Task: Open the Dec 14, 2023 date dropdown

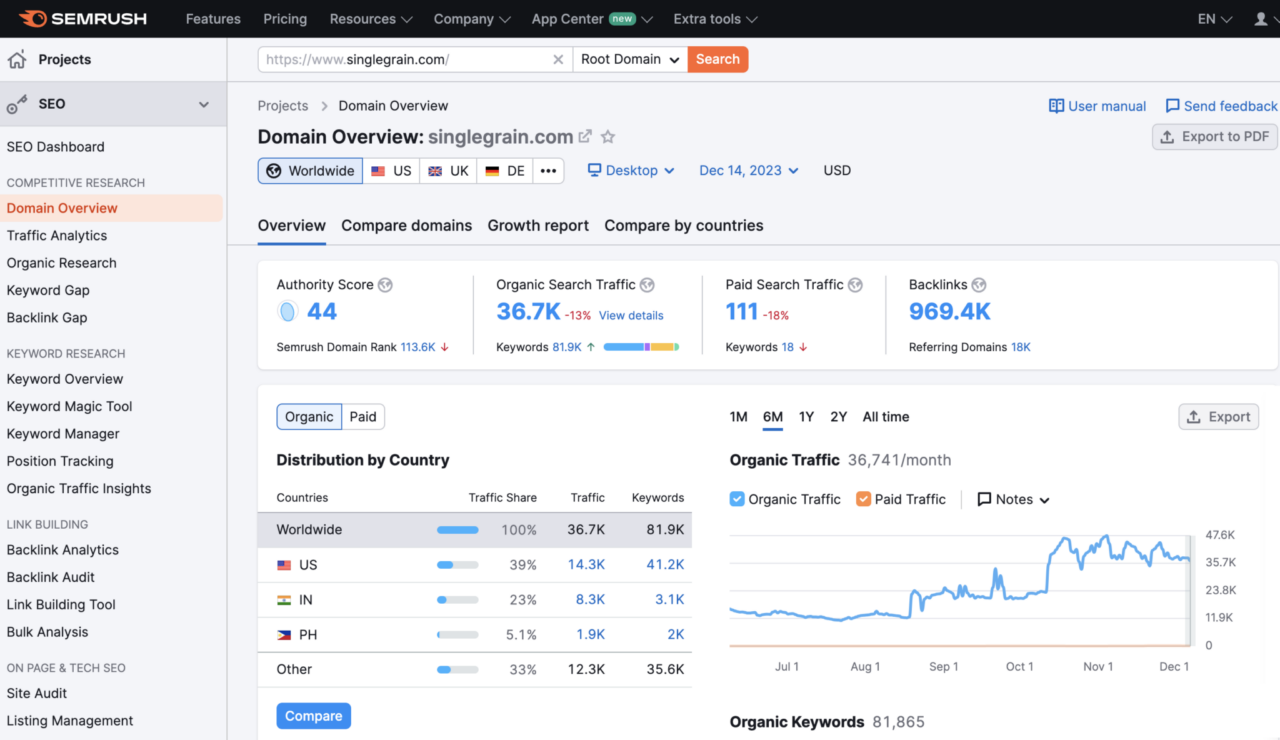Action: click(x=749, y=171)
